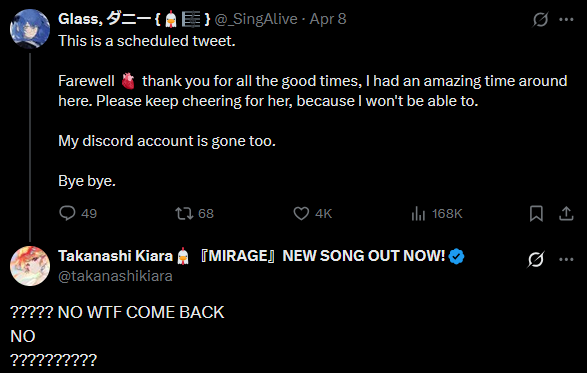Image resolution: width=587 pixels, height=373 pixels.
Task: Visit the @_SingAlive profile handle
Action: (256, 19)
